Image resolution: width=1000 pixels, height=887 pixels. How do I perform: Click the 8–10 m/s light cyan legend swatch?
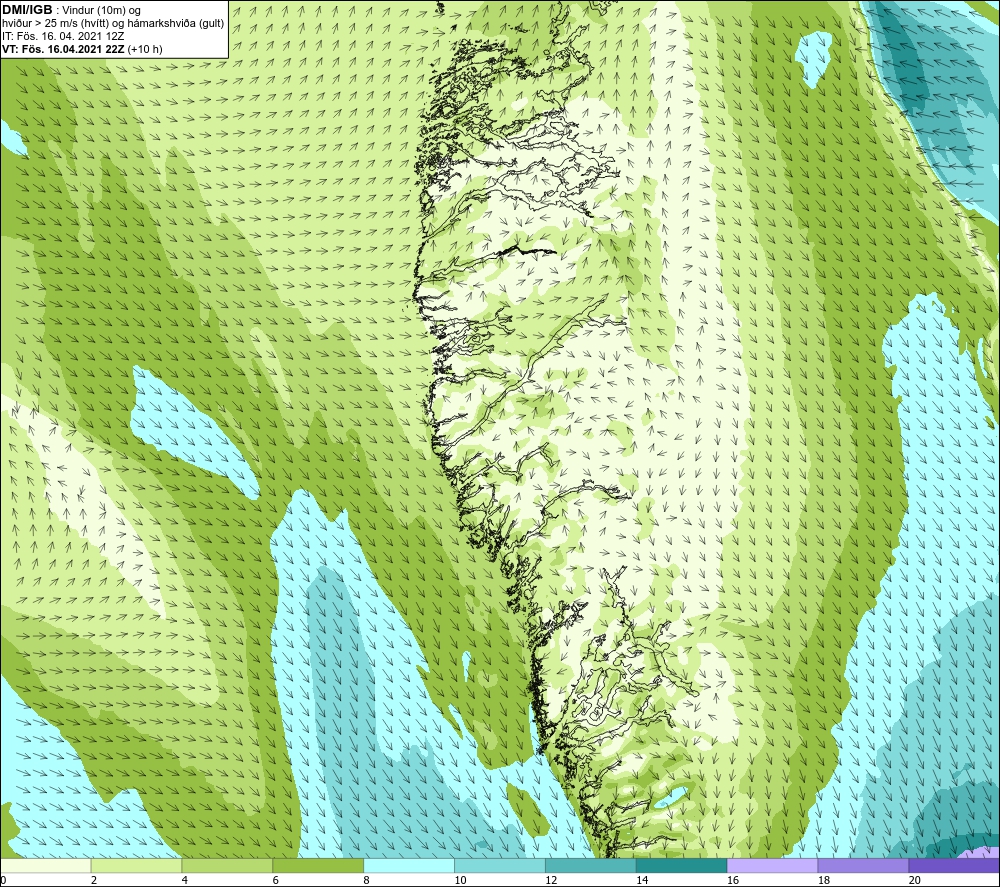click(x=409, y=866)
